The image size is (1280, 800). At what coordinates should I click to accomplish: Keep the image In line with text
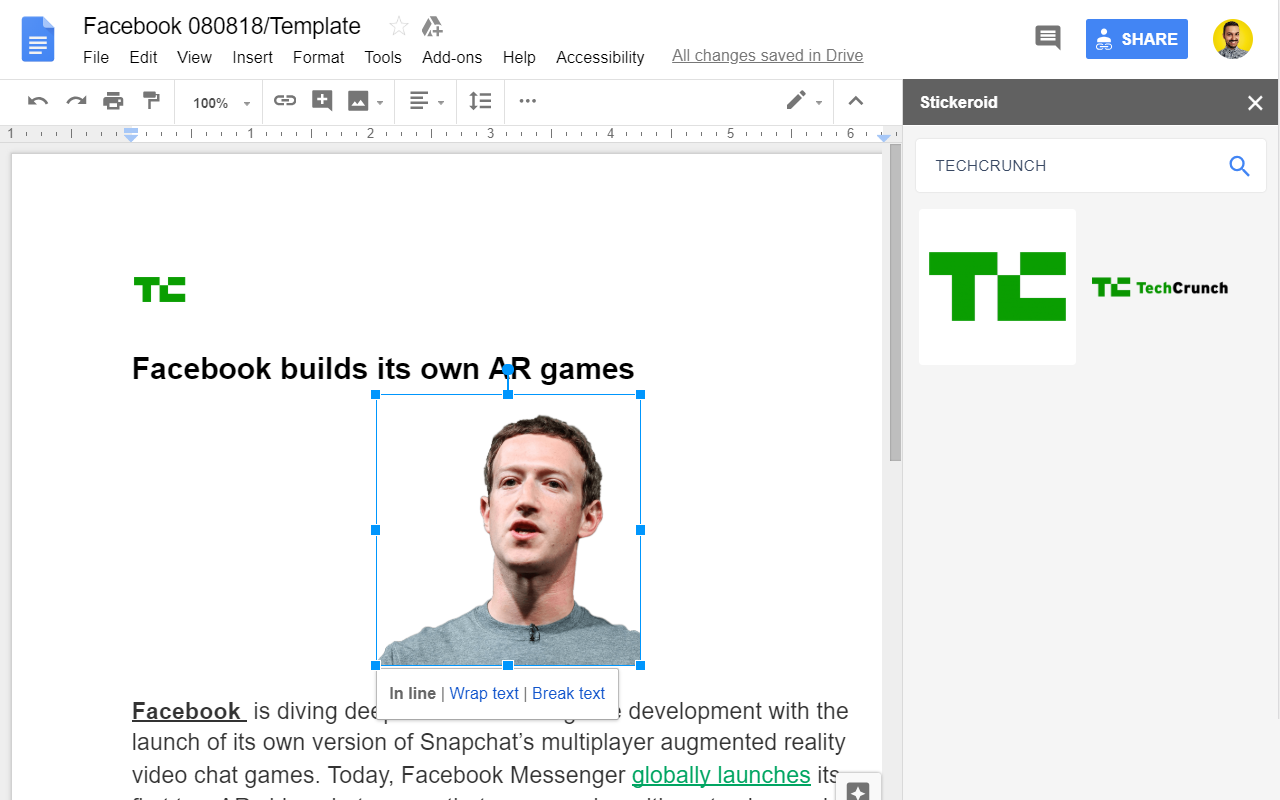tap(412, 693)
